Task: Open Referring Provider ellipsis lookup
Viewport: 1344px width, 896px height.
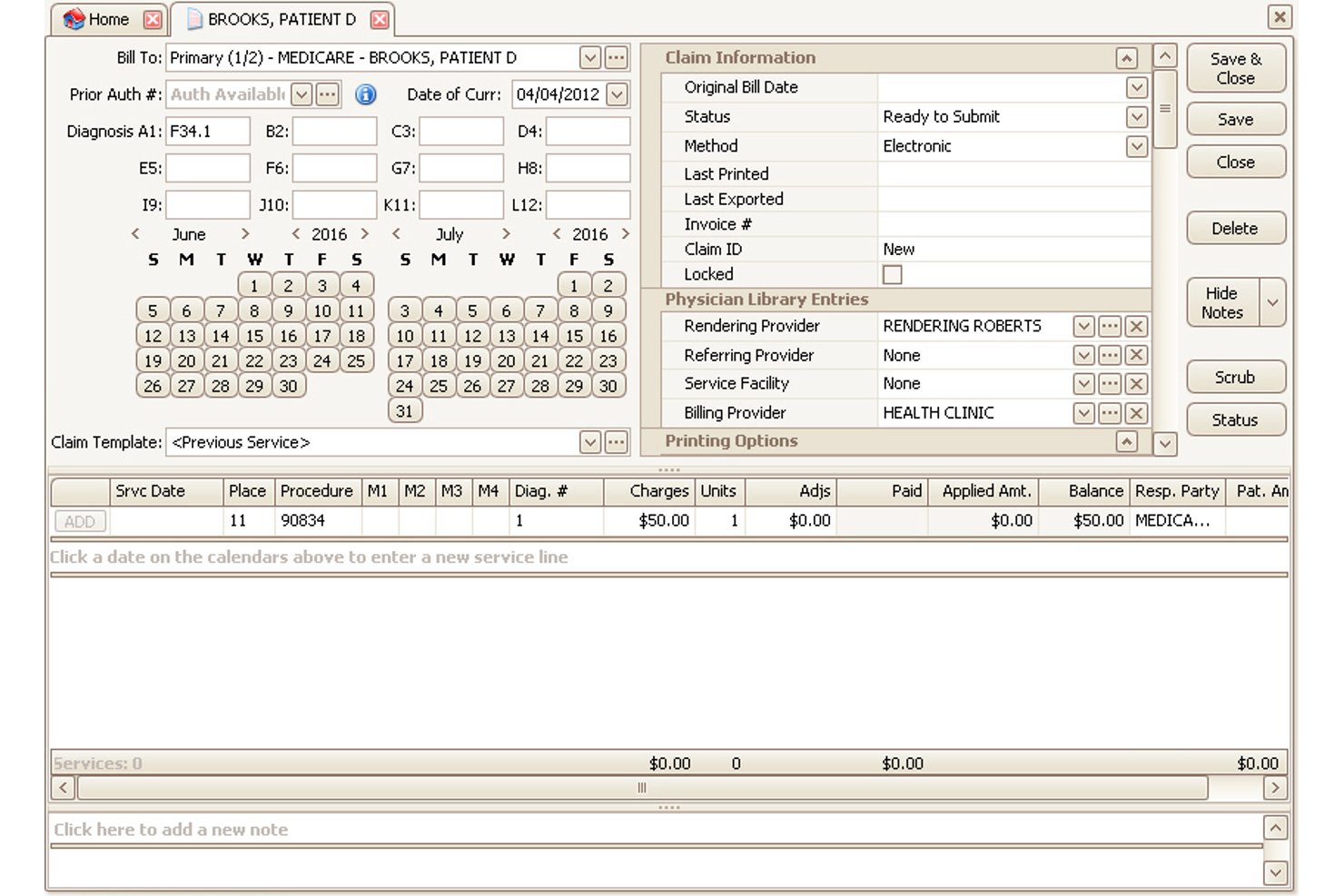Action: (x=1110, y=356)
